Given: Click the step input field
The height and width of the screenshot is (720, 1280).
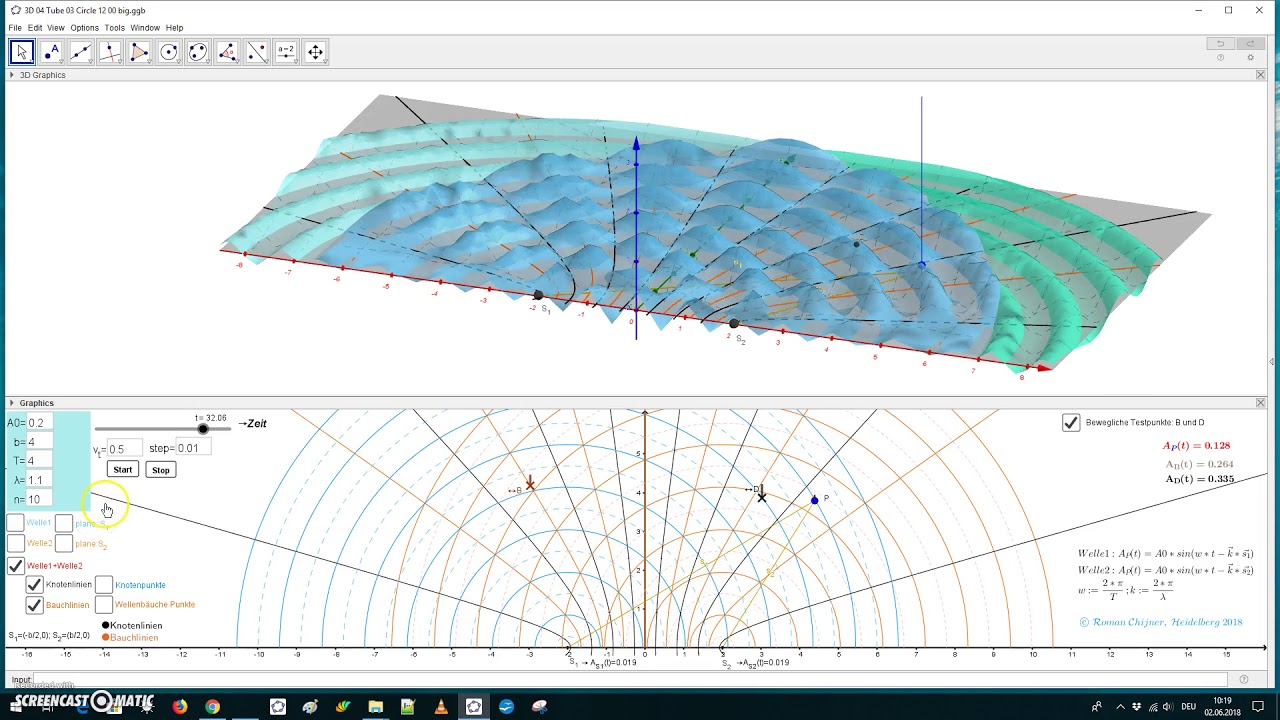Looking at the screenshot, I should coord(194,448).
